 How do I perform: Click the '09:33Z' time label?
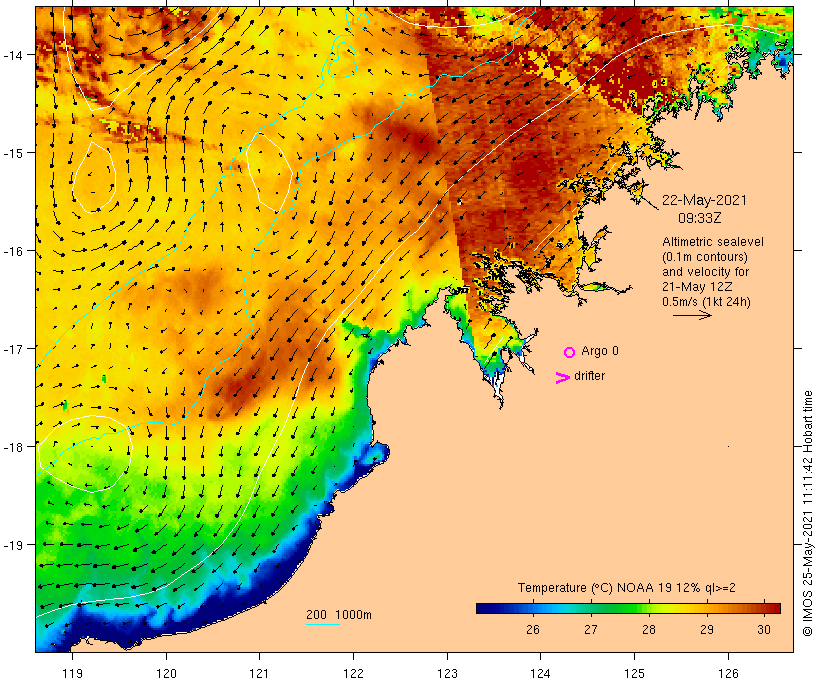click(700, 218)
